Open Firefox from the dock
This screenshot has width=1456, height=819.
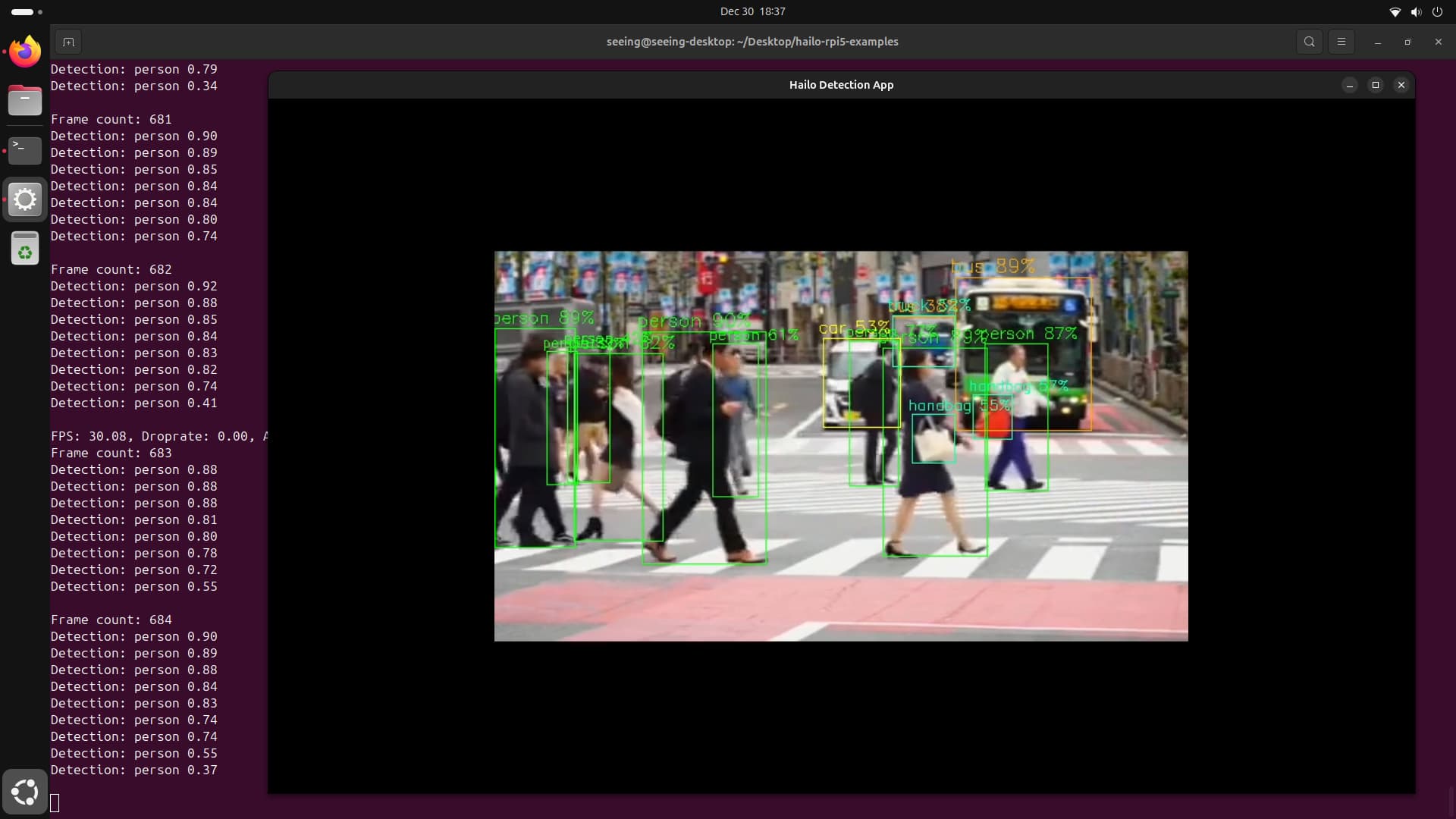point(25,52)
